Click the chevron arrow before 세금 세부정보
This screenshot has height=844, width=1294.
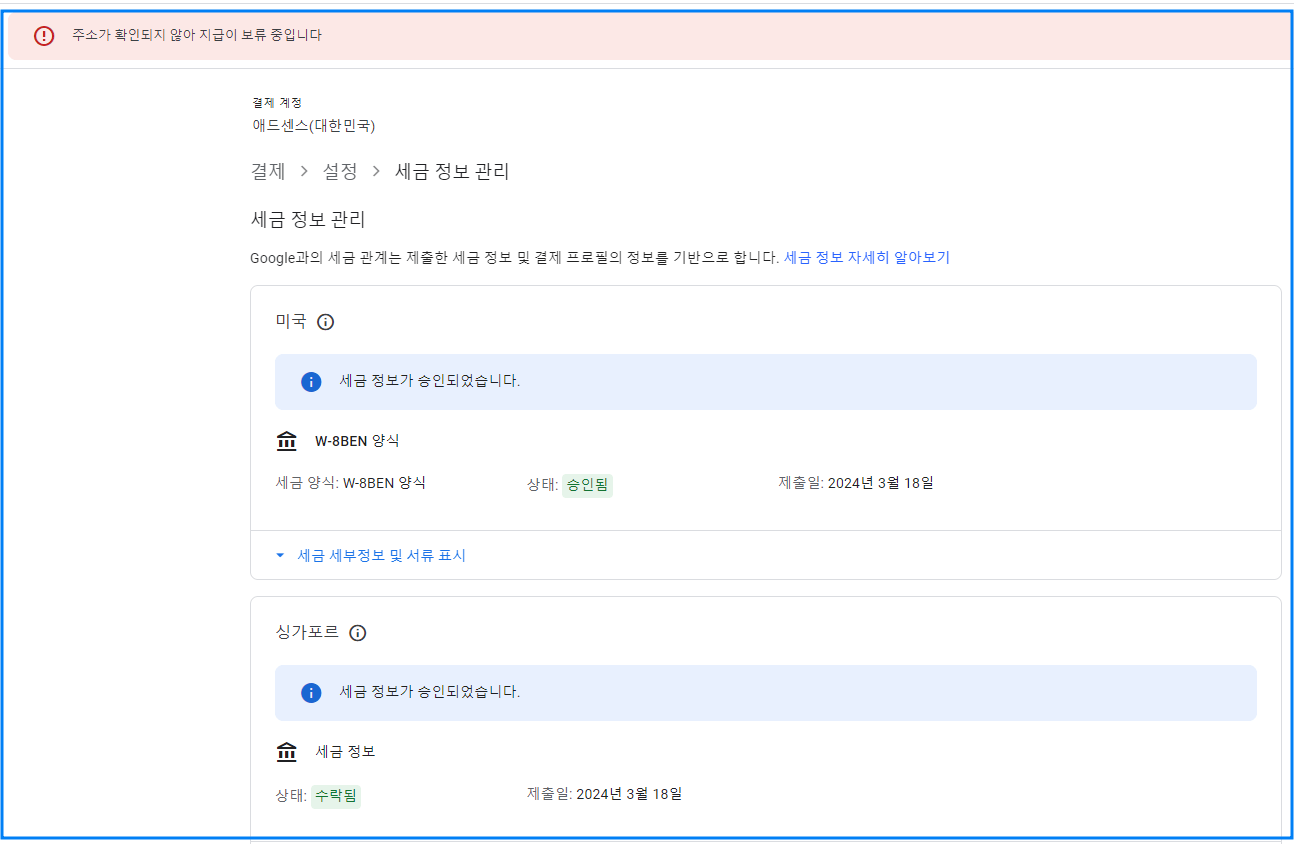point(280,555)
